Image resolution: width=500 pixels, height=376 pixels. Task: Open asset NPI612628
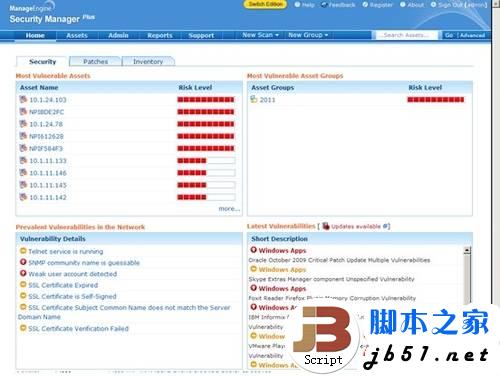pyautogui.click(x=46, y=136)
